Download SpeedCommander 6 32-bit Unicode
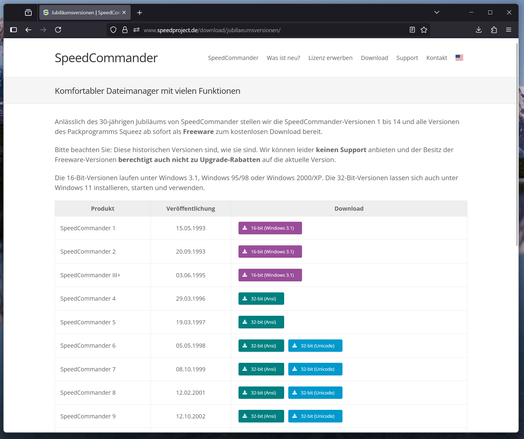This screenshot has width=524, height=439. [x=315, y=345]
